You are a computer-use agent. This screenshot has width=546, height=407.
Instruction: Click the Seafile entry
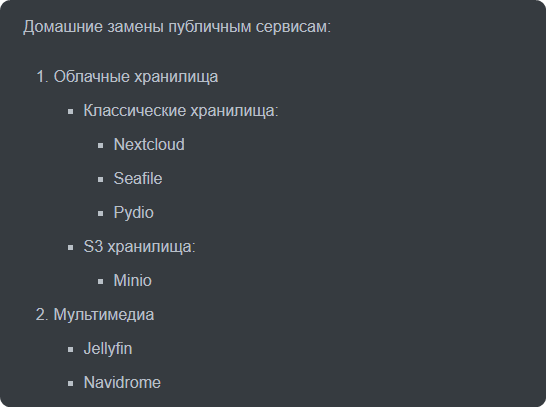pos(138,179)
